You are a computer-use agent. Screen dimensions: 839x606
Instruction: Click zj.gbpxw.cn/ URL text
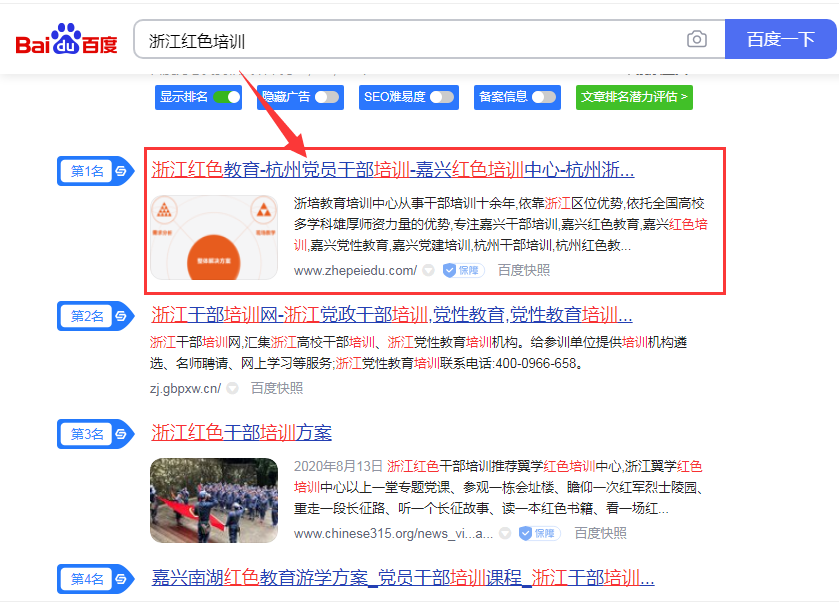185,388
